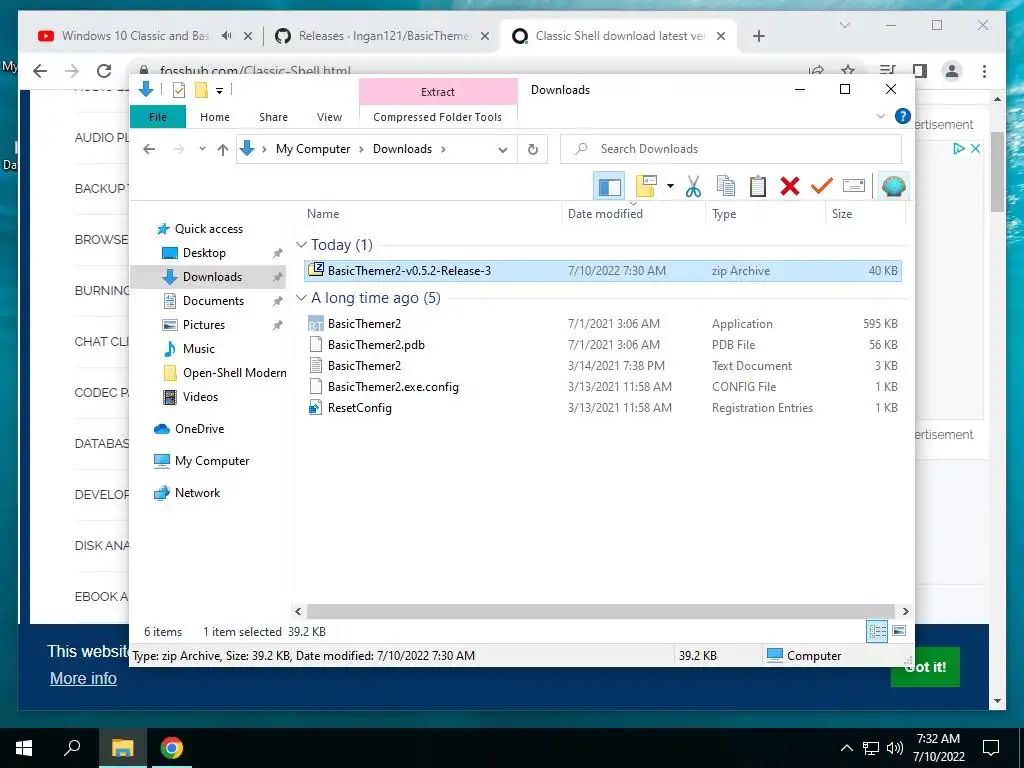Select Quick access in navigation pane
1024x768 pixels.
click(208, 229)
